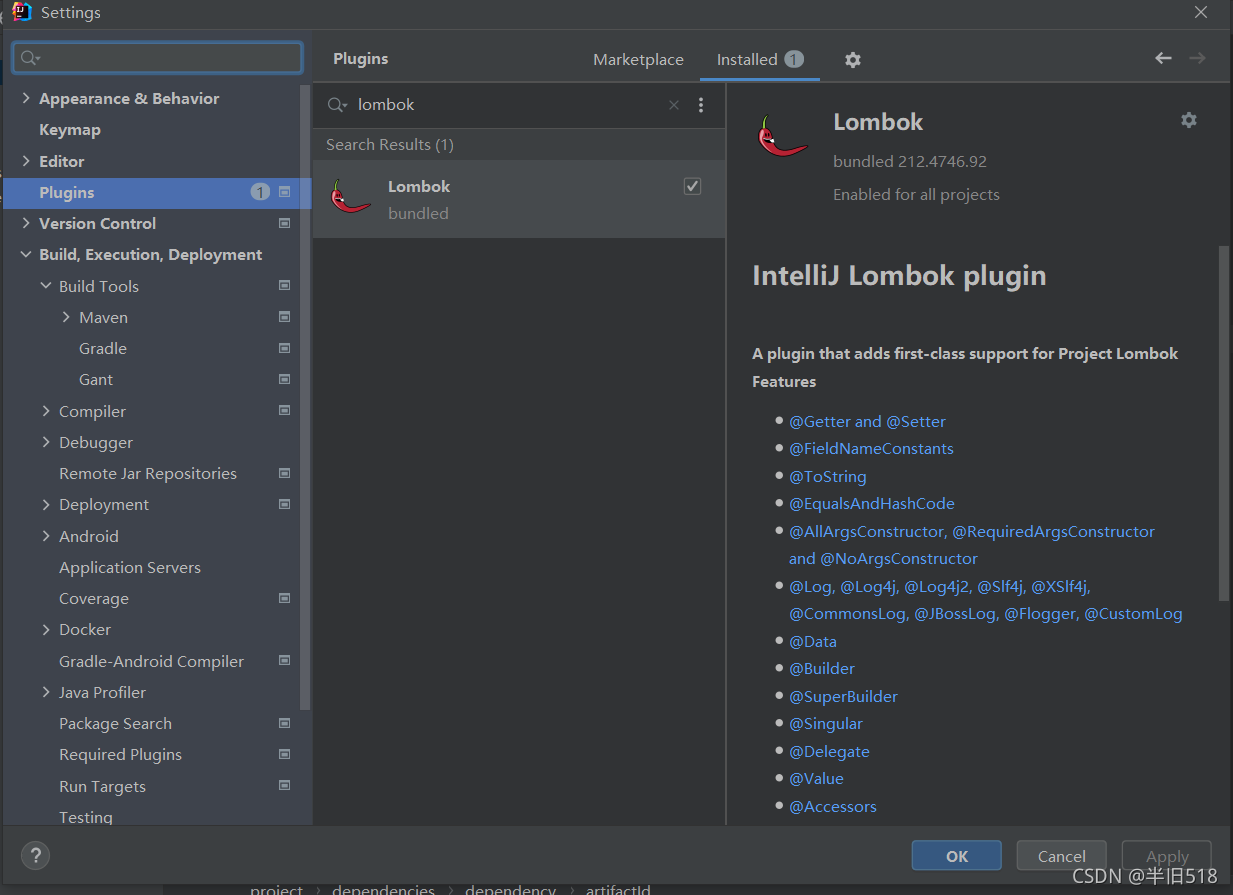The height and width of the screenshot is (895, 1233).
Task: Click project-level icon beside Coverage
Action: coord(284,598)
